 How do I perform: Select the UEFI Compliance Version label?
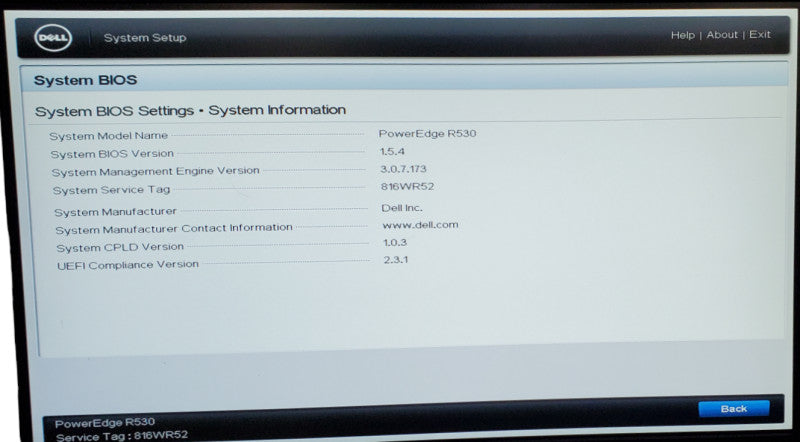128,265
